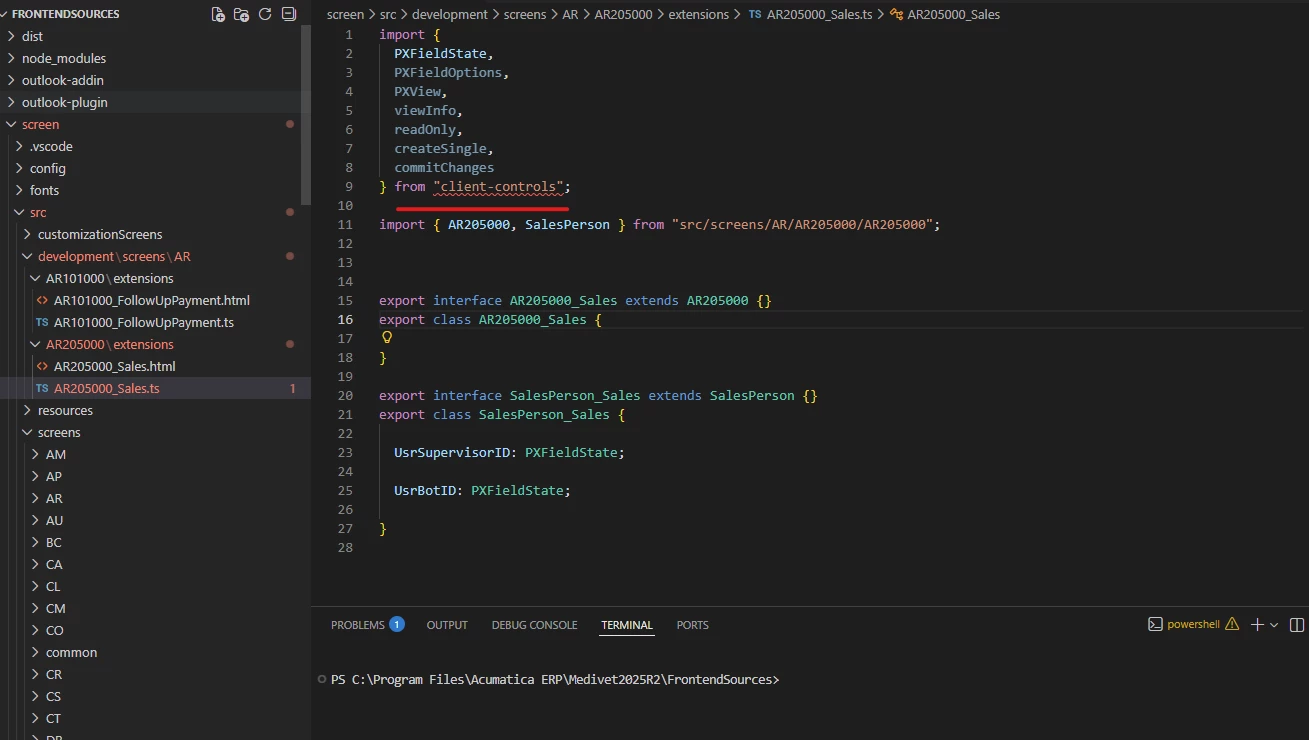Click the AR205000_Sales.ts breadcrumb
1309x740 pixels.
[x=820, y=15]
